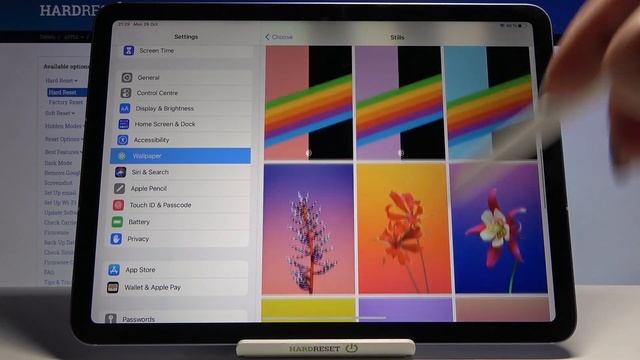Select purple rainbow stripe wallpaper
The height and width of the screenshot is (360, 640).
tap(400, 102)
